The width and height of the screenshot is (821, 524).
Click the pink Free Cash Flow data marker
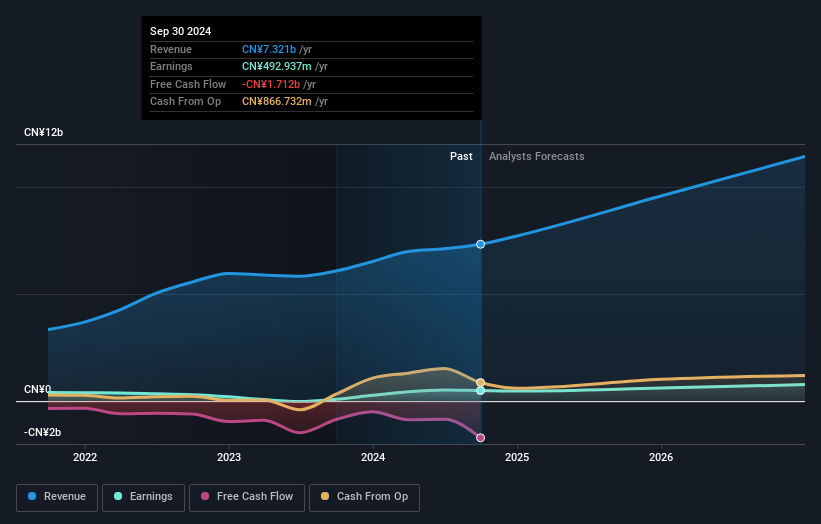coord(480,438)
